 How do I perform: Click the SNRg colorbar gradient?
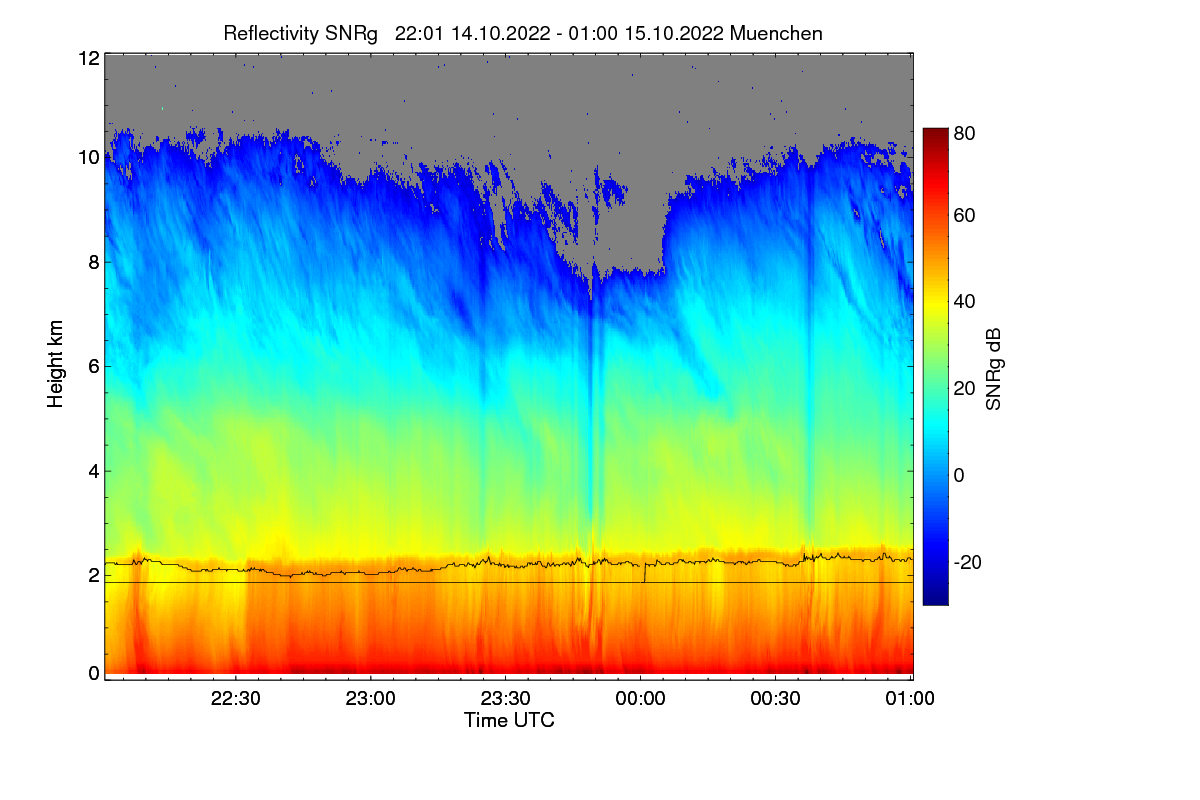935,367
